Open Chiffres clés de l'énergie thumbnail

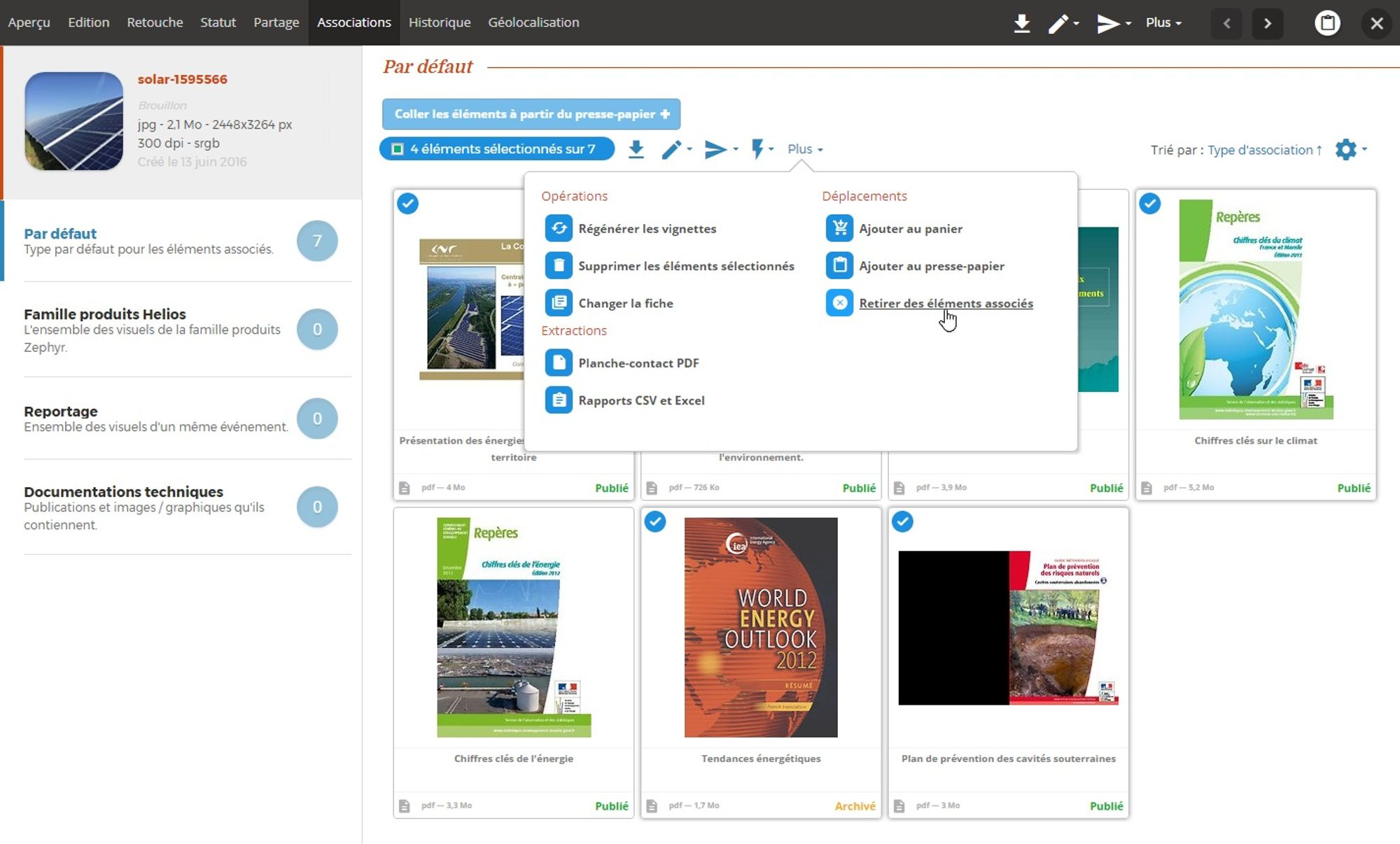514,627
